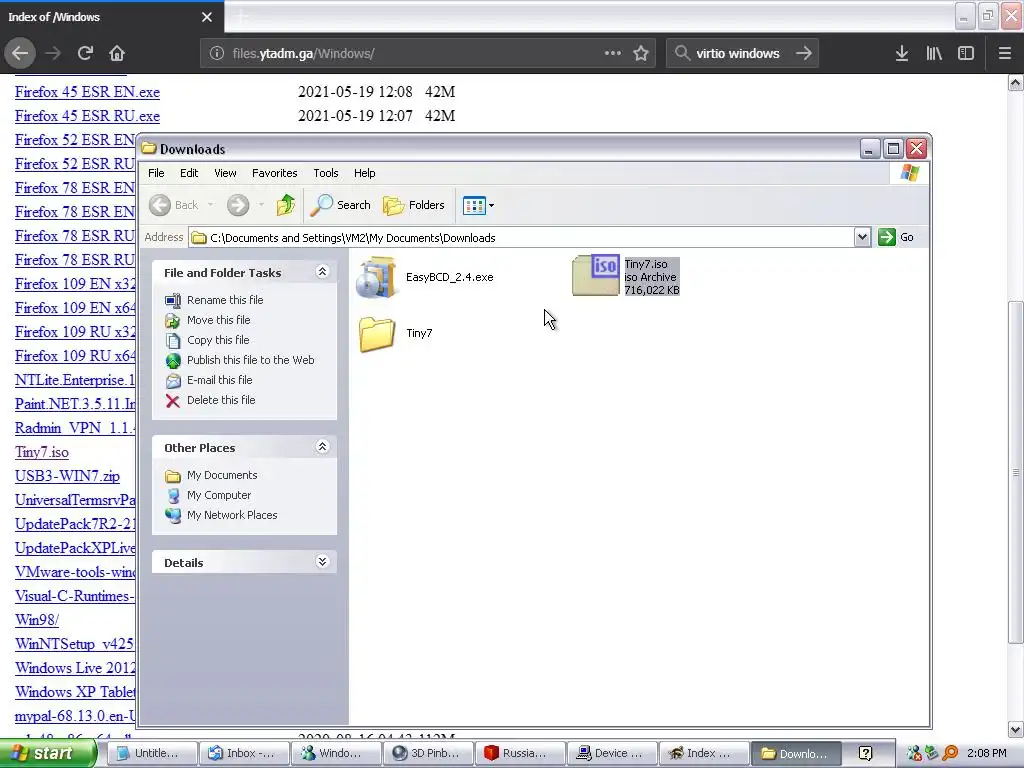The width and height of the screenshot is (1024, 768).
Task: Click the question mark taskbar help icon
Action: click(865, 754)
